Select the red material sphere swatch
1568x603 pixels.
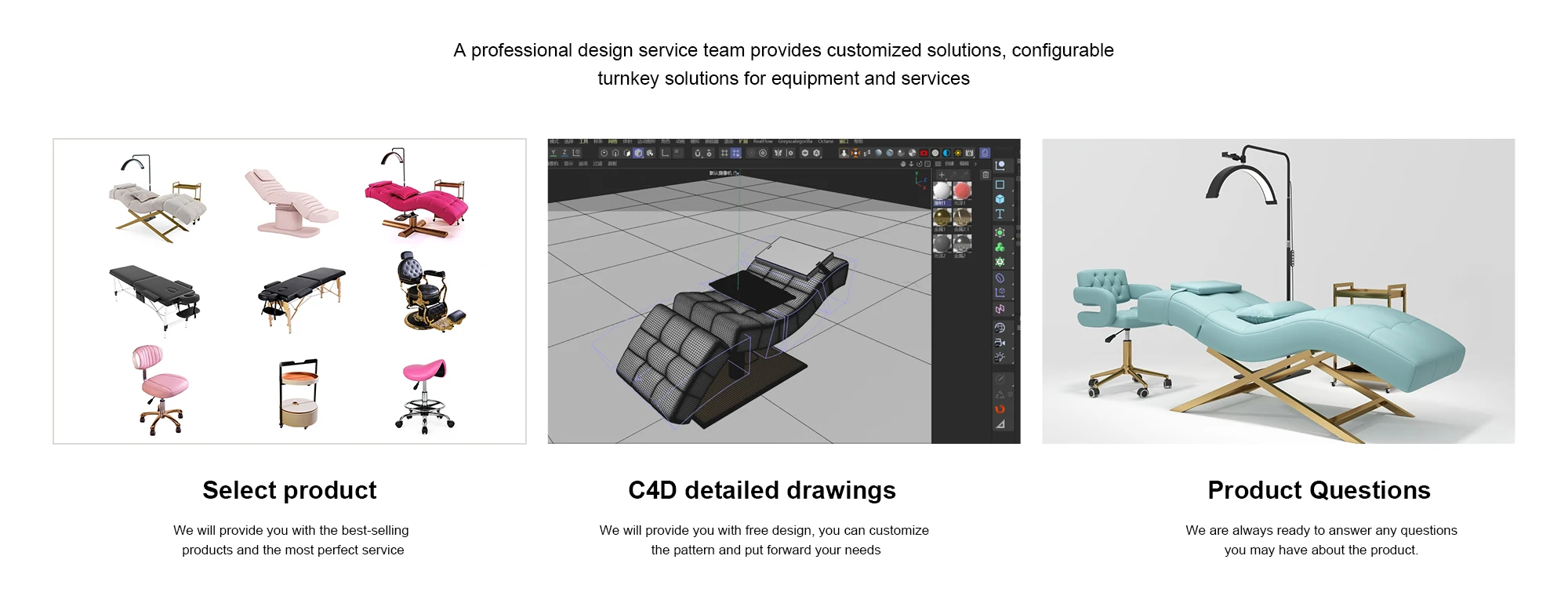(x=963, y=191)
